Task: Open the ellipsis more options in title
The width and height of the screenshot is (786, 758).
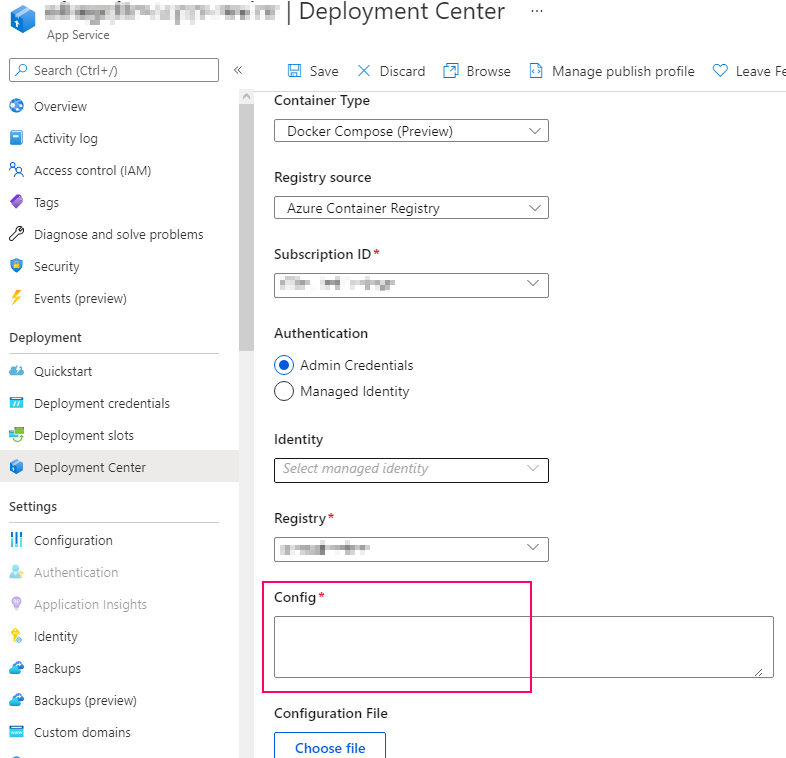Action: click(537, 11)
